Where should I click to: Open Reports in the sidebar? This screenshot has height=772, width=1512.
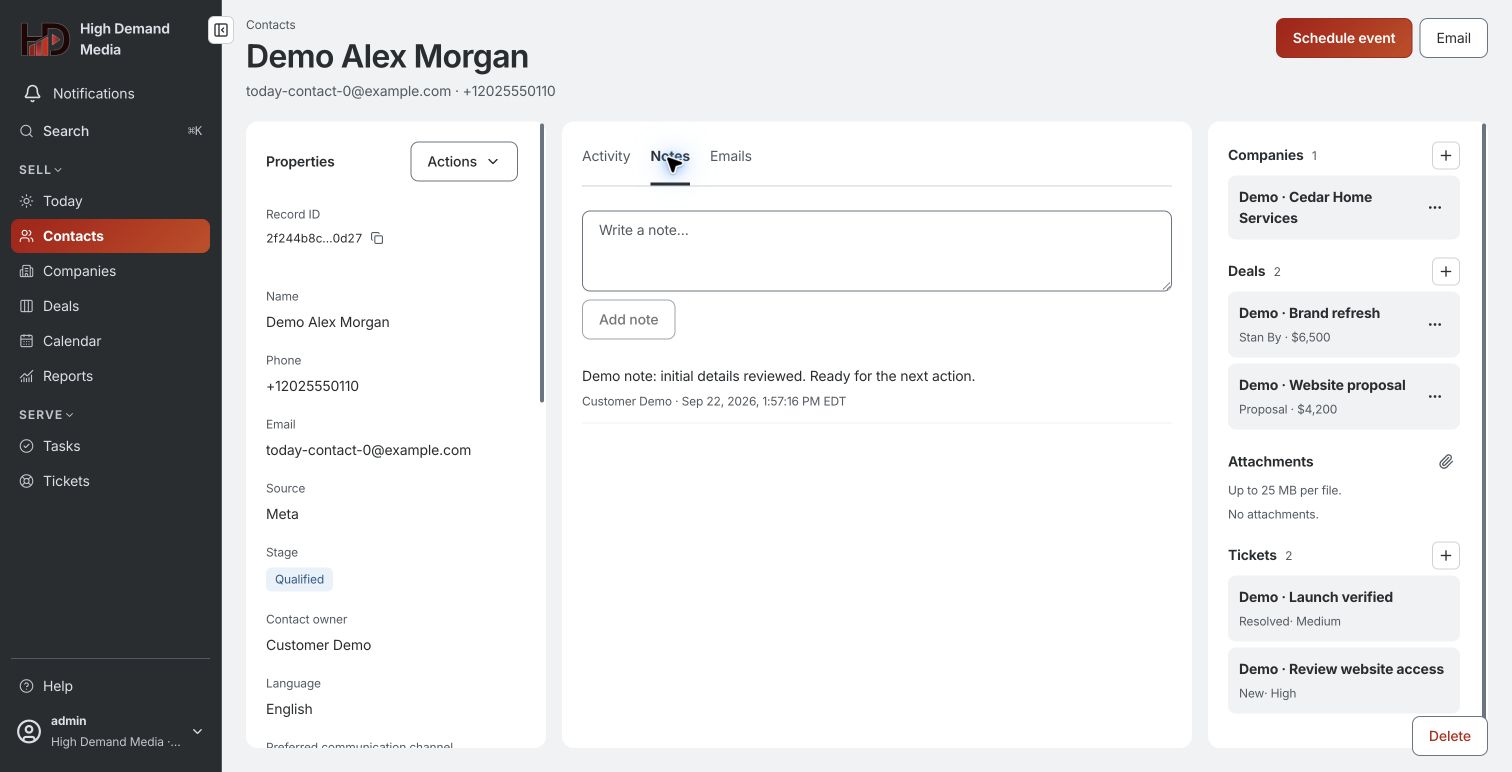coord(110,376)
